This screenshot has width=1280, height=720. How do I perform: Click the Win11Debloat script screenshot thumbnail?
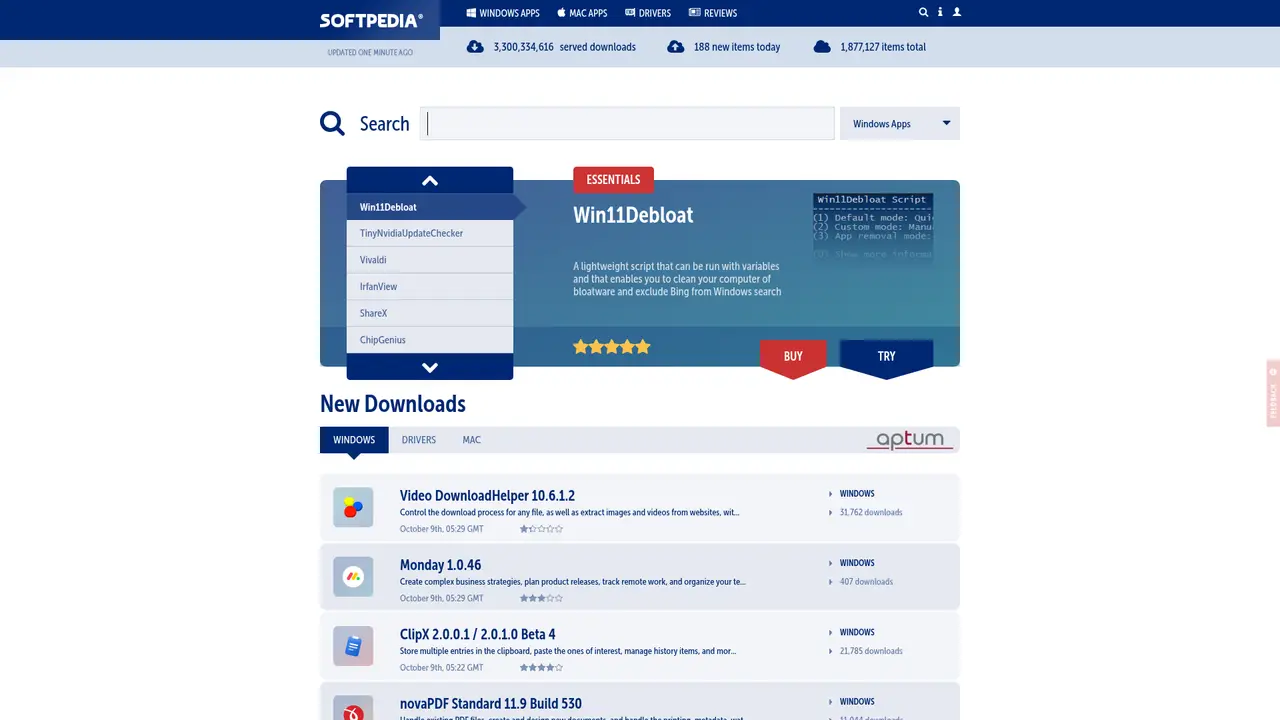tap(873, 227)
